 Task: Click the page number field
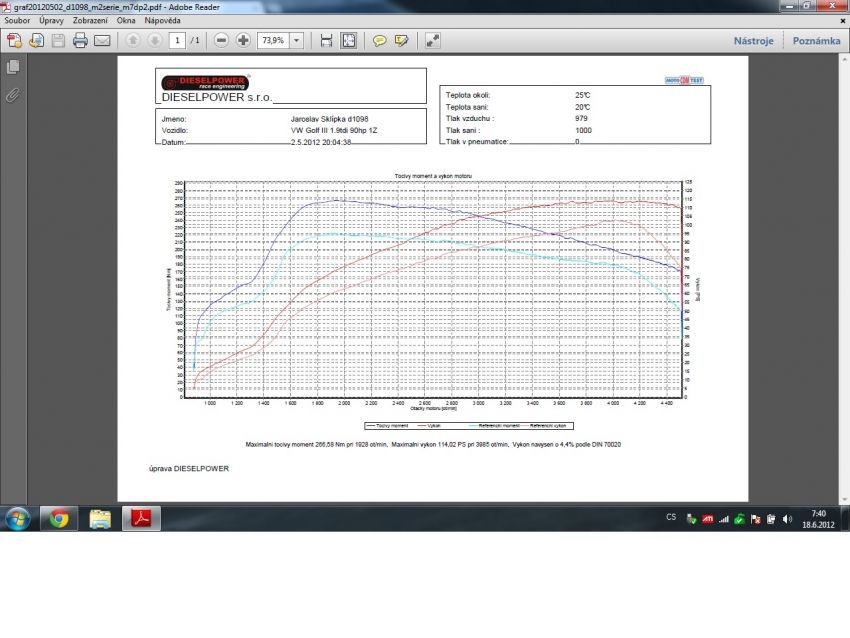[x=177, y=40]
